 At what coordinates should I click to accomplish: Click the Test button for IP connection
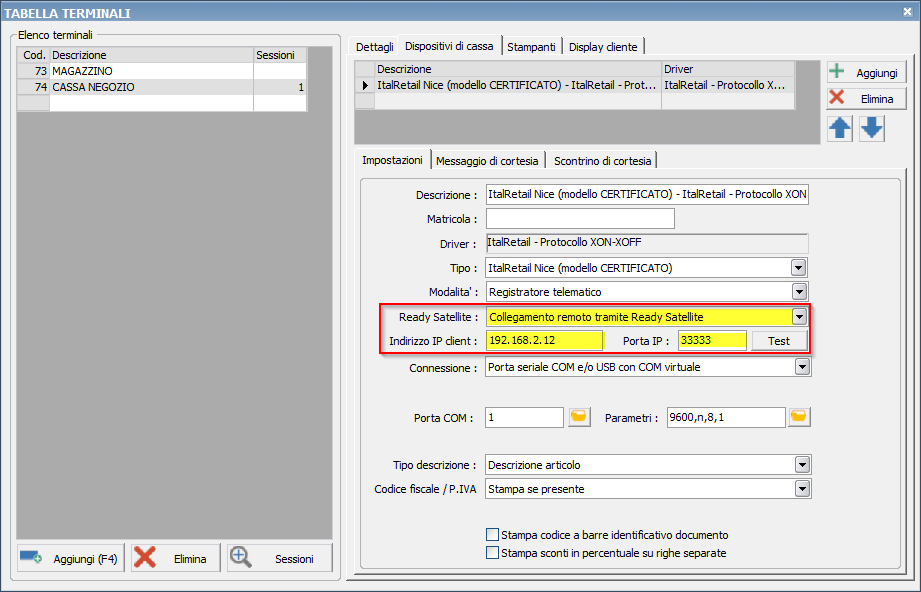point(778,341)
